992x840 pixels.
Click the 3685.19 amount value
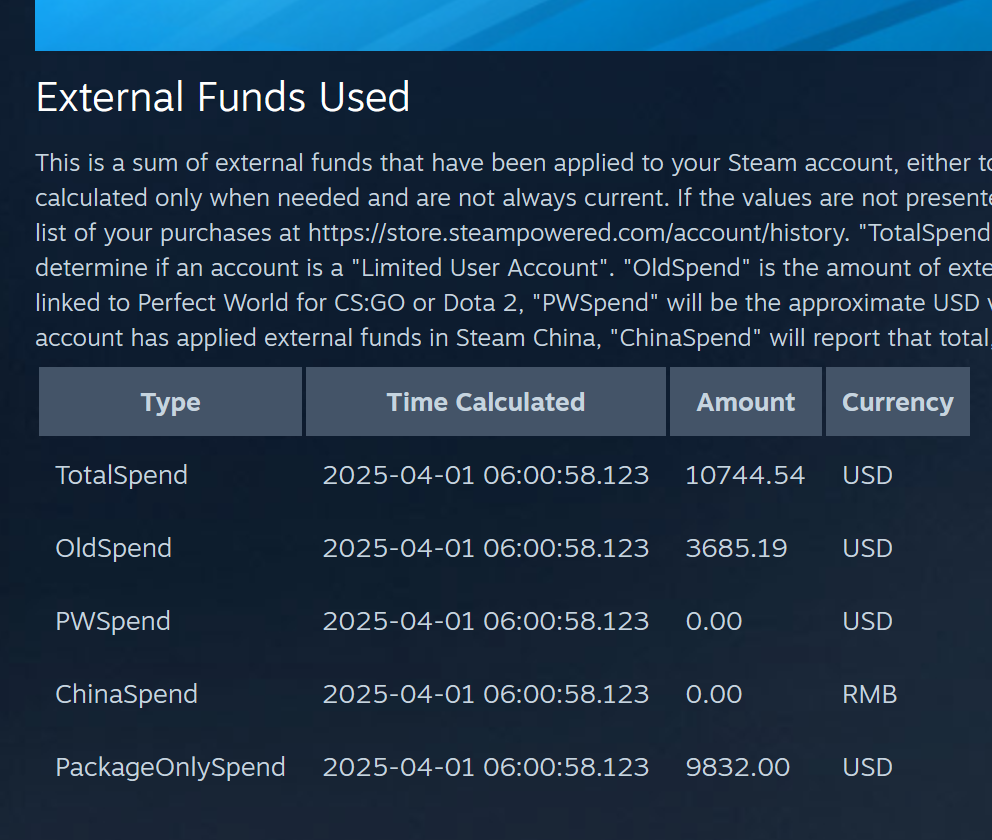tap(736, 548)
